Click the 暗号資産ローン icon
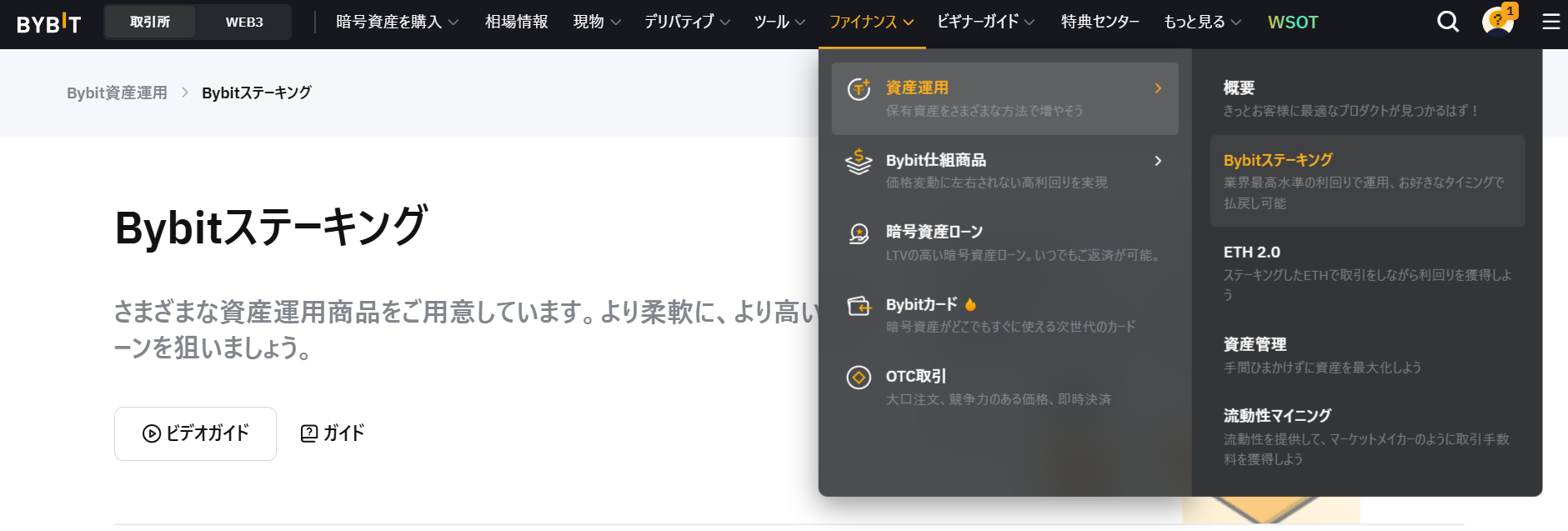Viewport: 1568px width, 531px height. click(859, 233)
